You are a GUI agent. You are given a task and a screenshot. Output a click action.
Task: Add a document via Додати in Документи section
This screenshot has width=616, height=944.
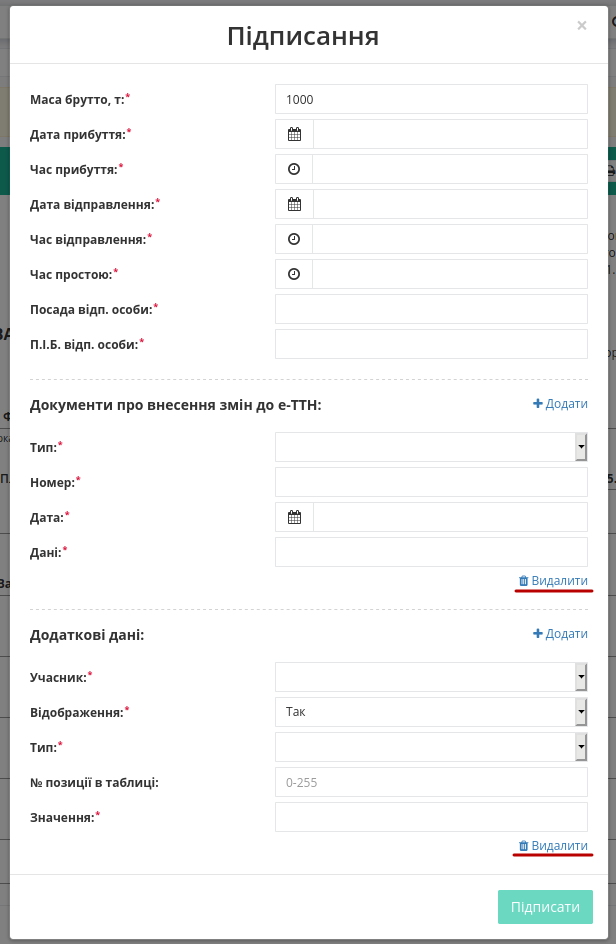point(560,404)
